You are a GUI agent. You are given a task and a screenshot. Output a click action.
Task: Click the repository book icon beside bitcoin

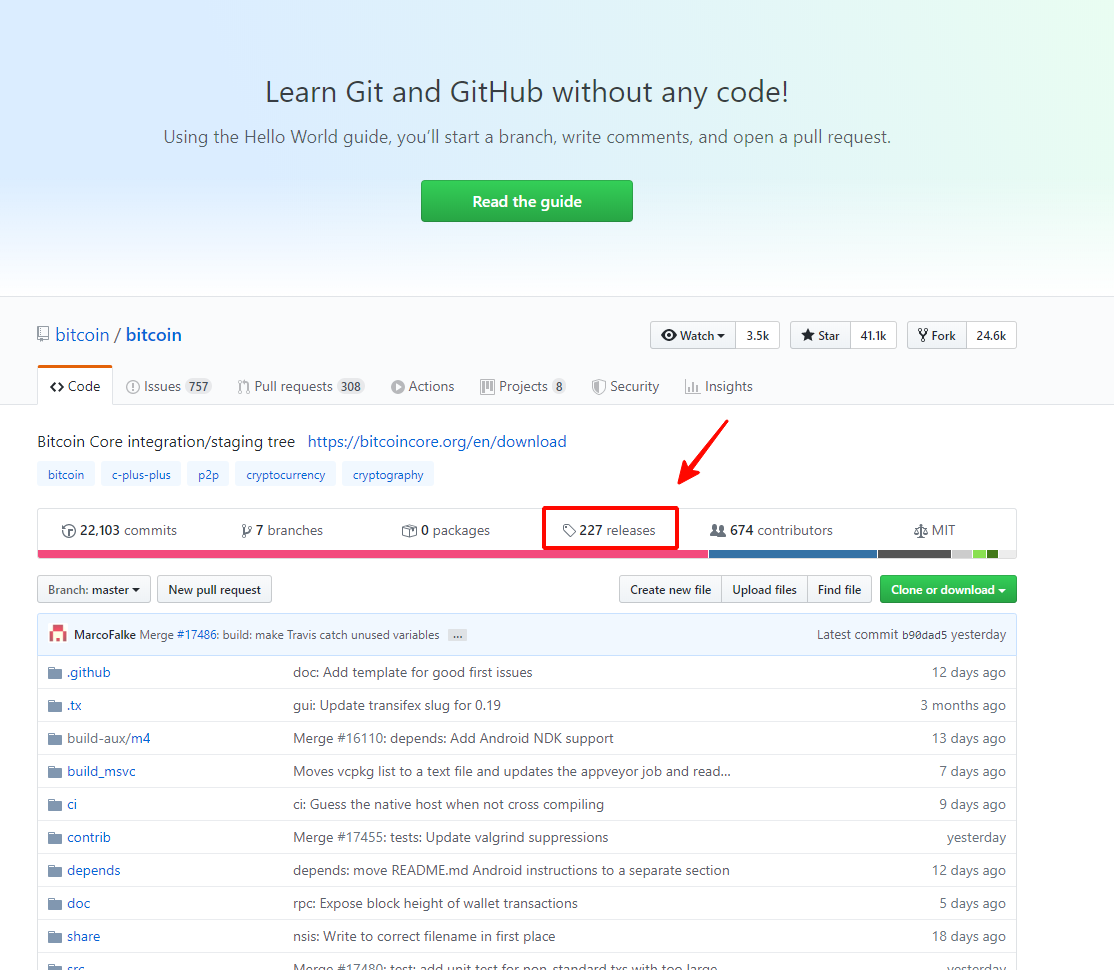tap(43, 334)
